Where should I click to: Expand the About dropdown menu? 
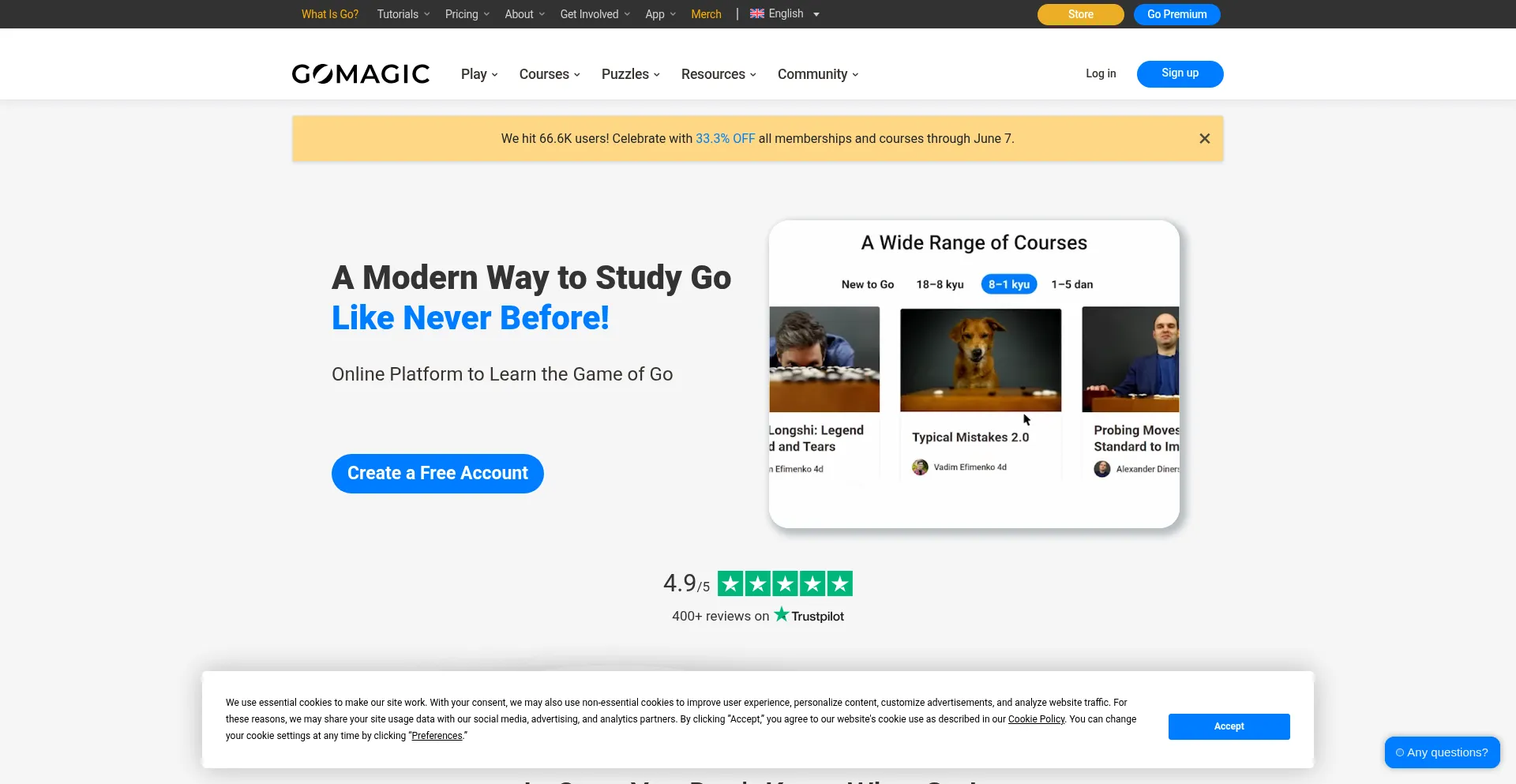[525, 14]
